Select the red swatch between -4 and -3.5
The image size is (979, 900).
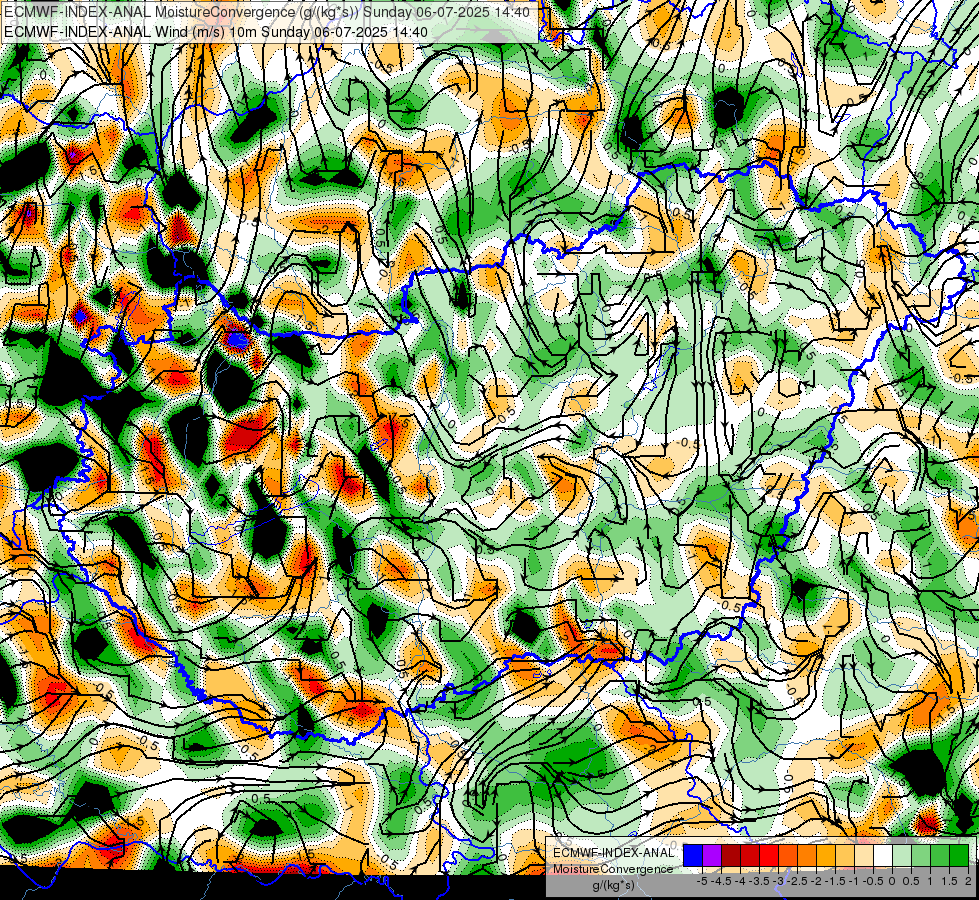click(750, 856)
